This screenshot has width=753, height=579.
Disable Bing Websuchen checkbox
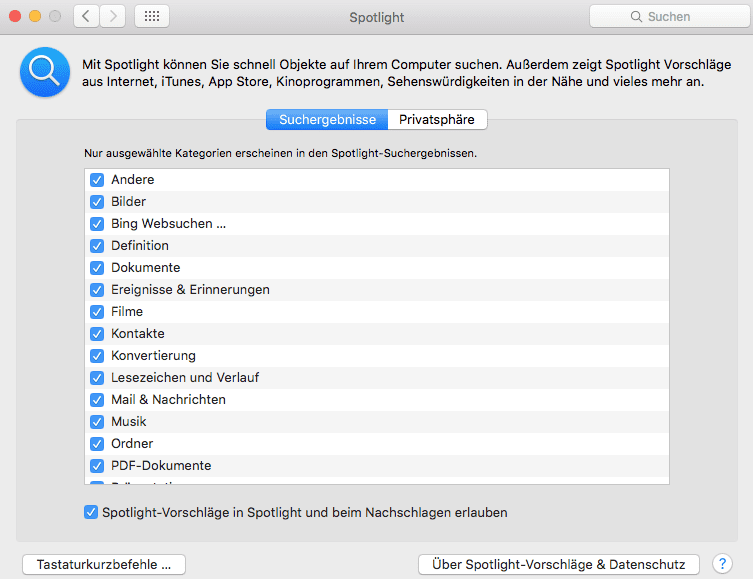pos(97,224)
